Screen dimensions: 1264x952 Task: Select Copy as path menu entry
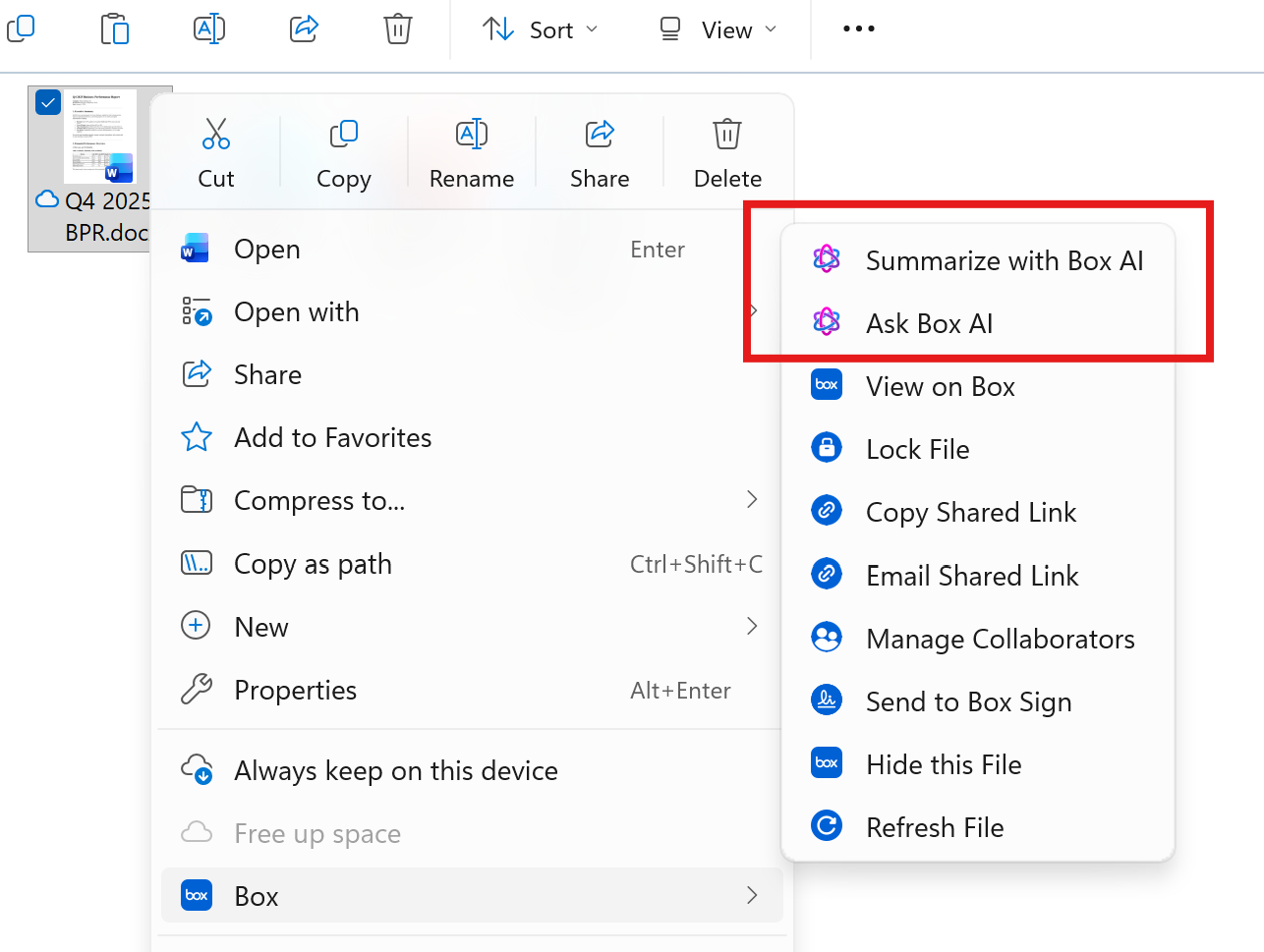click(x=313, y=564)
